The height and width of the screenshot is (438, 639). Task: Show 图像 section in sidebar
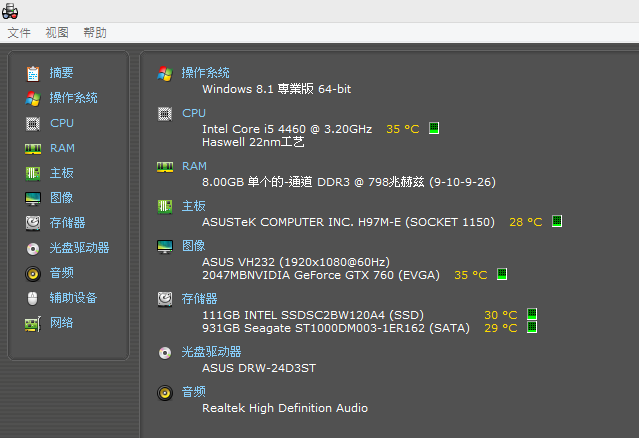pos(62,198)
